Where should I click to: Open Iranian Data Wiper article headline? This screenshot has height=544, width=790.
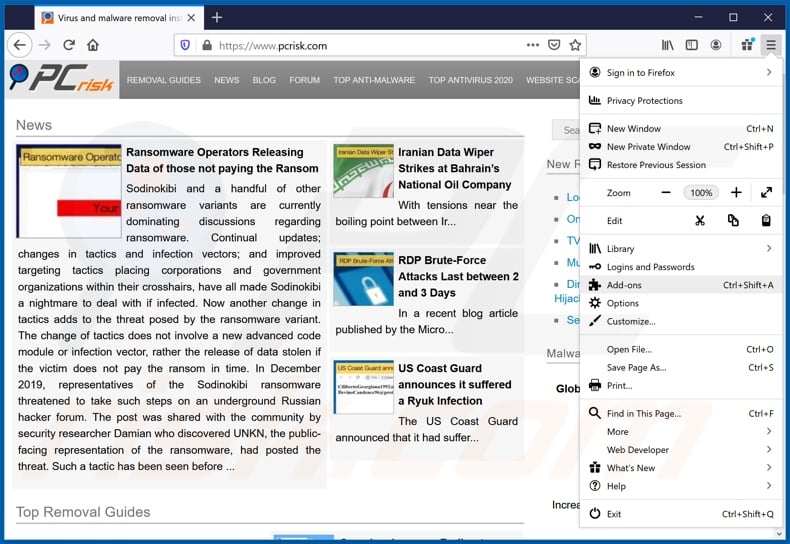point(454,168)
